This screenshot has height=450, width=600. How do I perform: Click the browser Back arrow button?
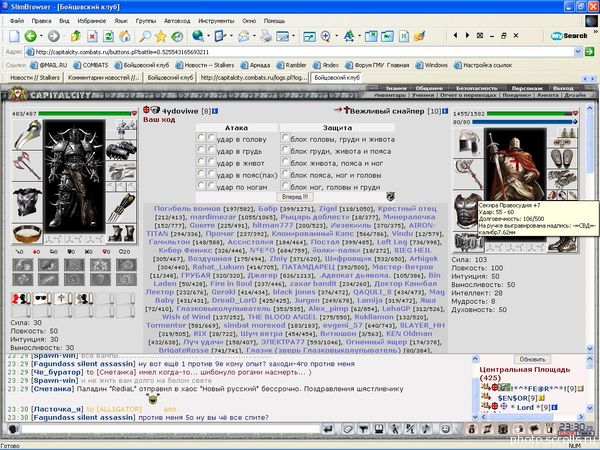(x=11, y=35)
